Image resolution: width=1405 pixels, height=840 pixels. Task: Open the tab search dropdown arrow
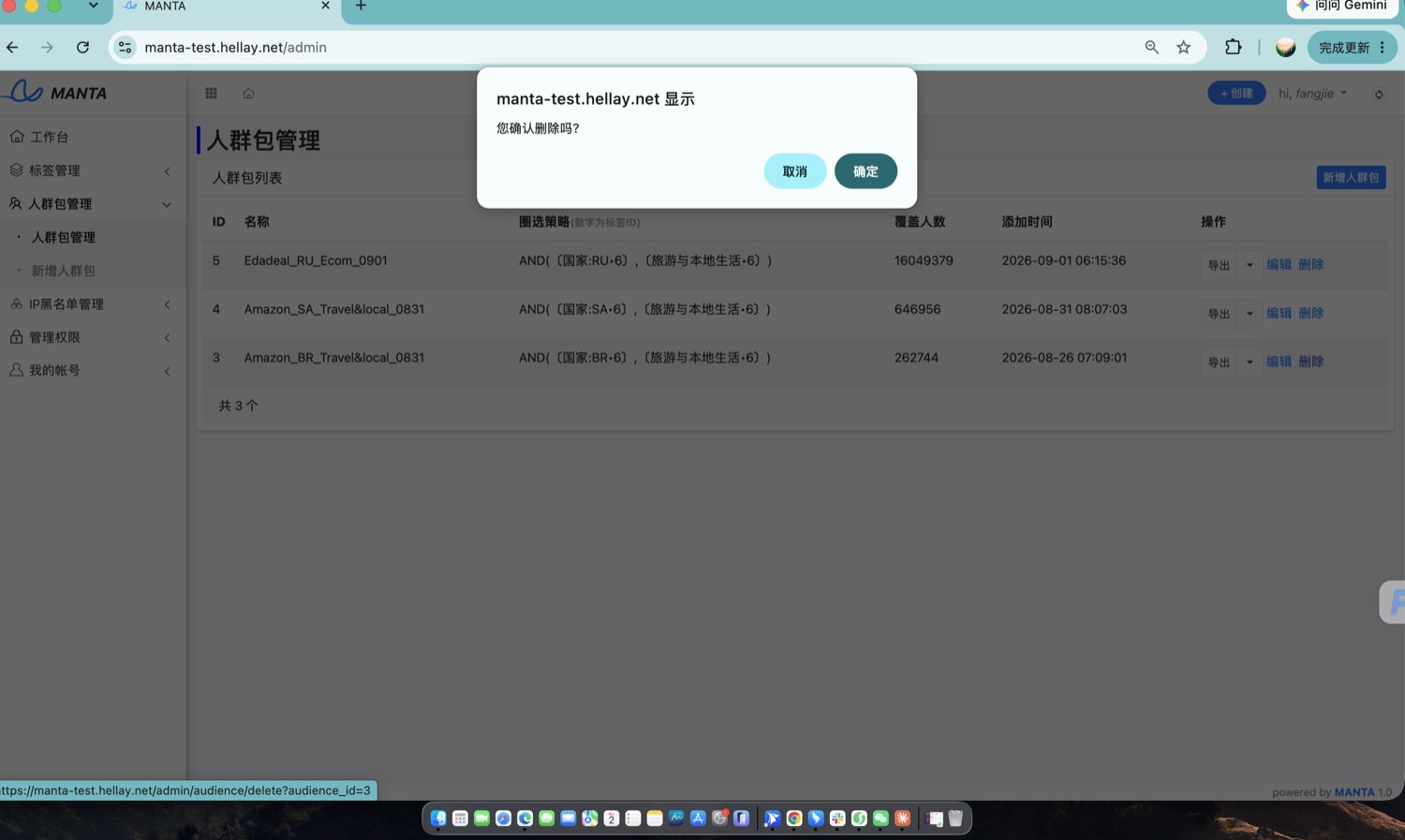click(94, 6)
